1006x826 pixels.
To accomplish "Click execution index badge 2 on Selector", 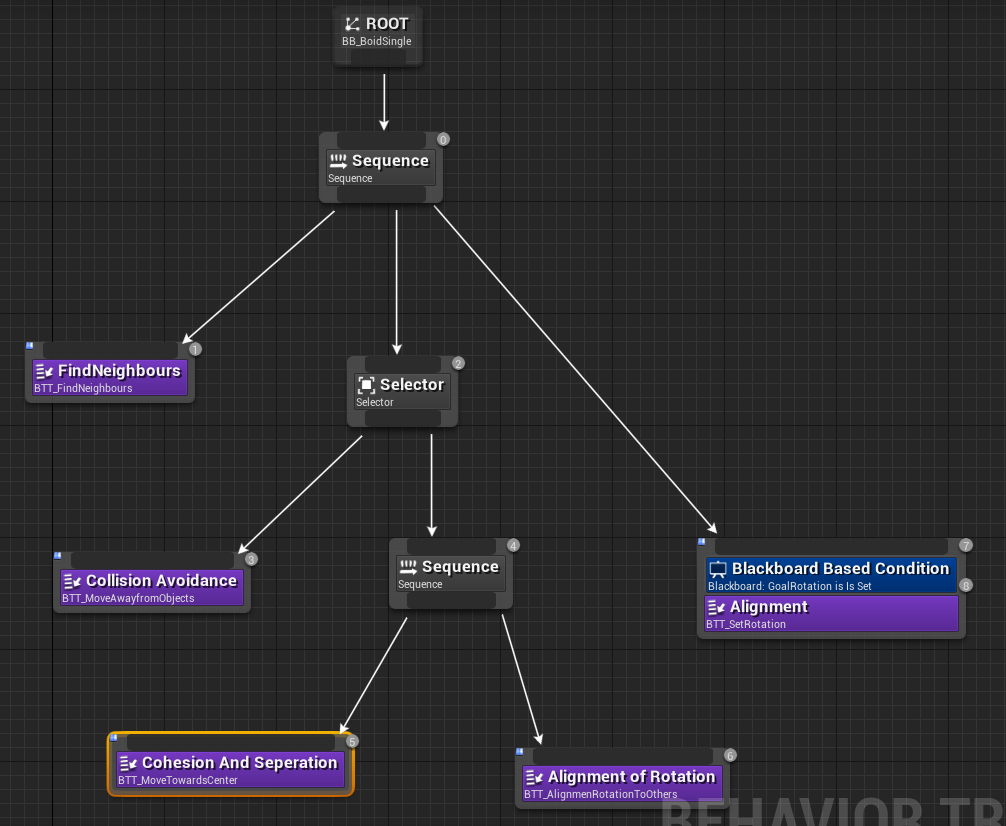I will tap(458, 363).
